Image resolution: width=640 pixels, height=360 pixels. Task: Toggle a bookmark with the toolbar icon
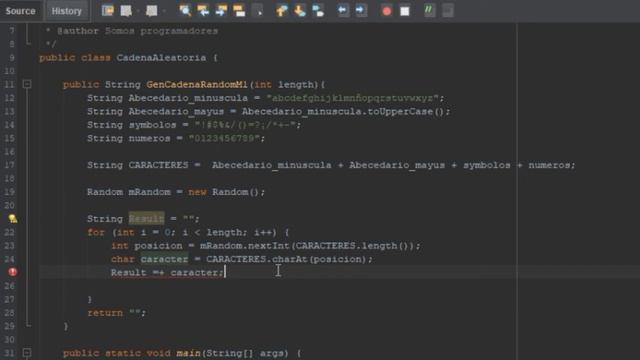[x=318, y=11]
